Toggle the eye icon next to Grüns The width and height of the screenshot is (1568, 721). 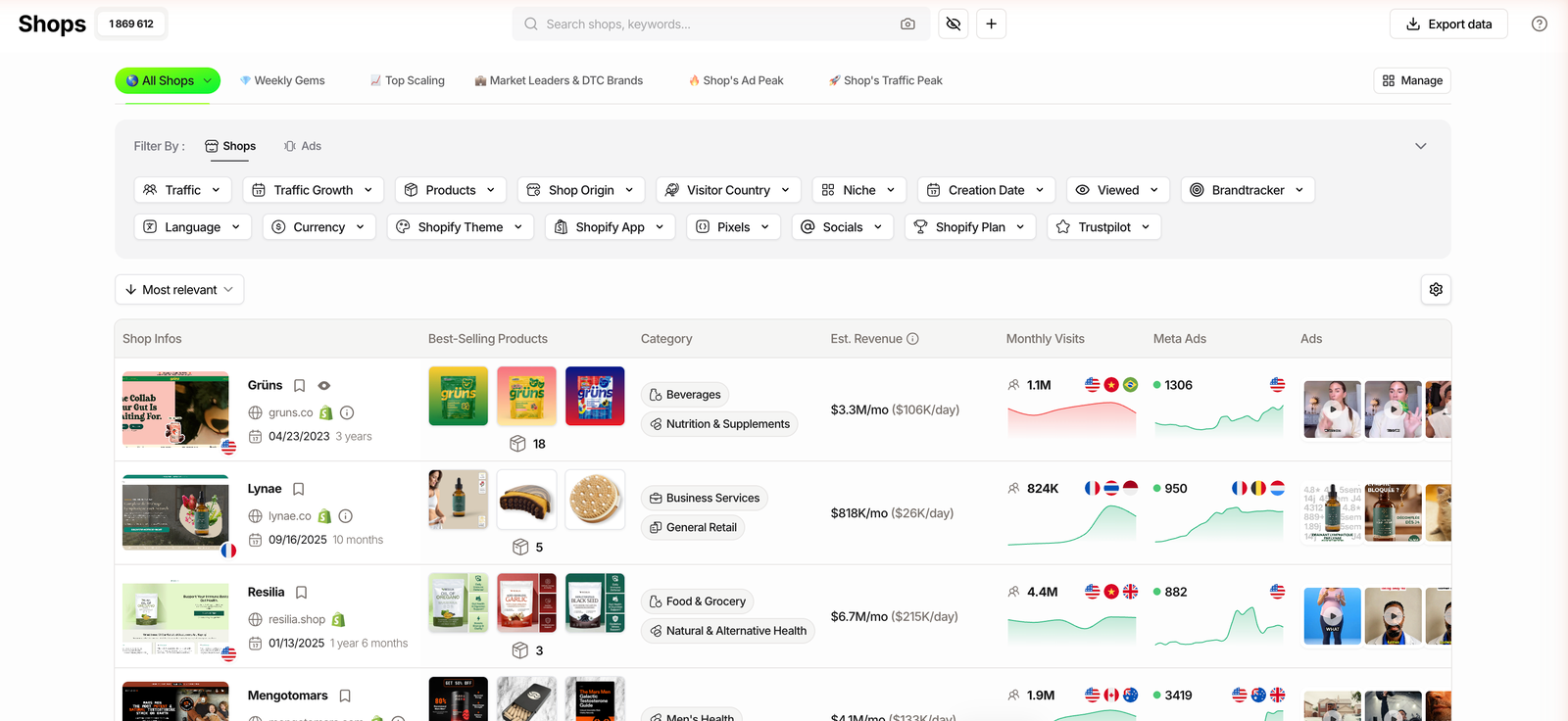pyautogui.click(x=324, y=386)
